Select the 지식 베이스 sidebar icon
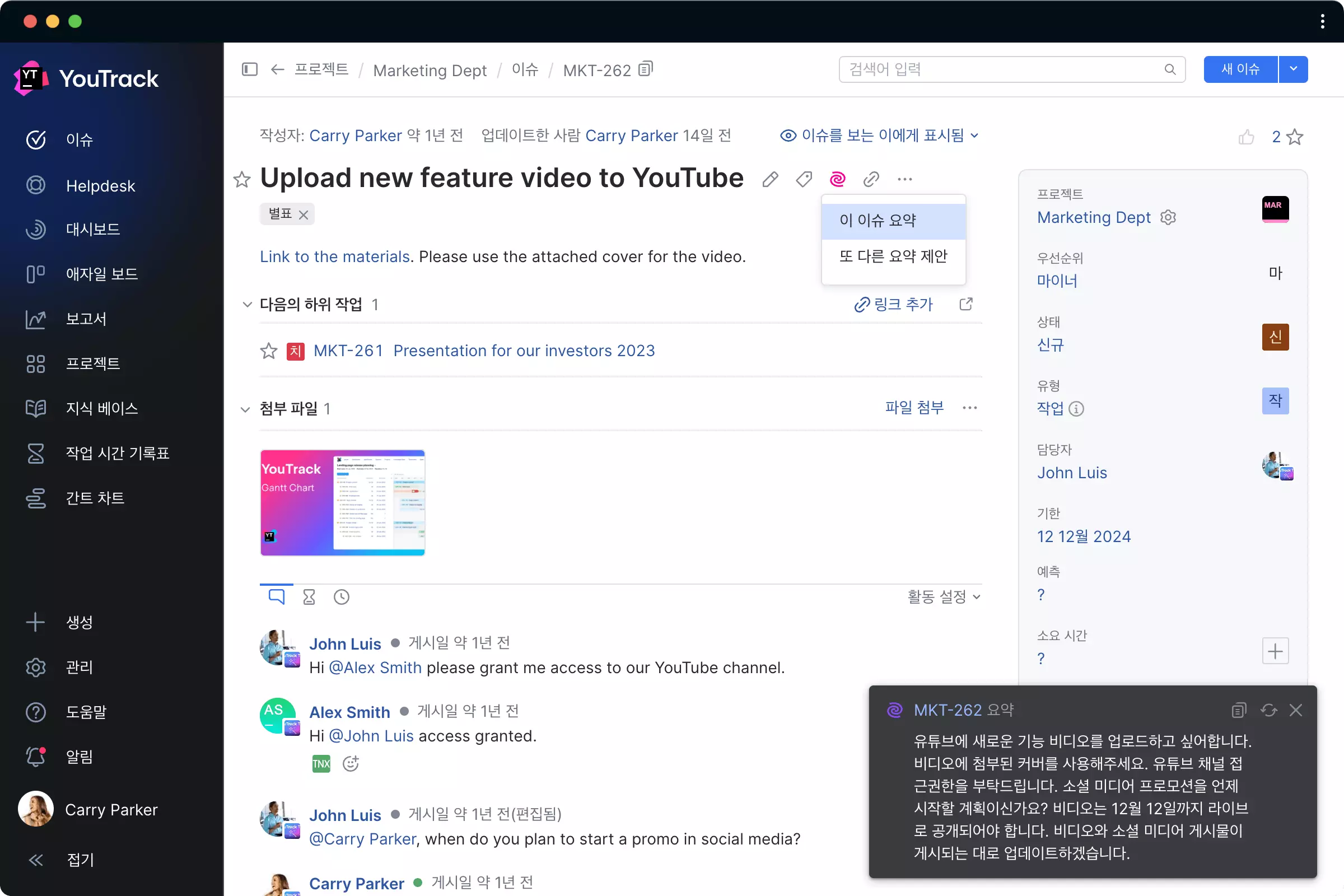Screen dimensions: 1344x896 (35, 408)
